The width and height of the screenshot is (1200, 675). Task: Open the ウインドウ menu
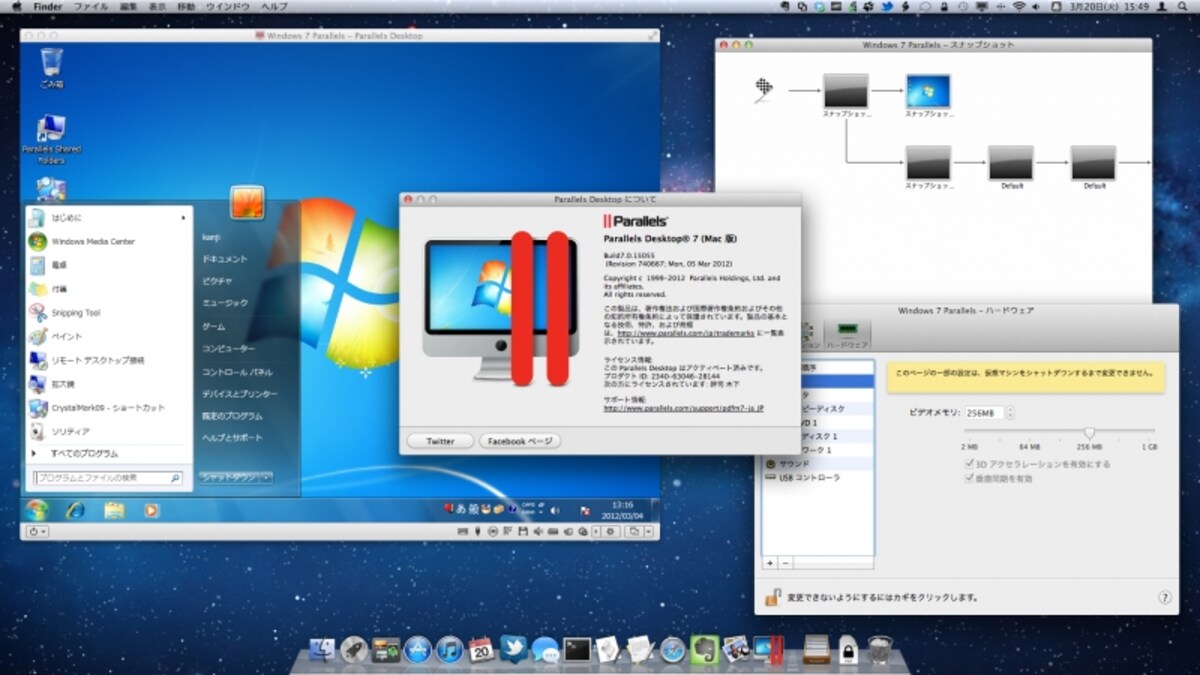[228, 6]
